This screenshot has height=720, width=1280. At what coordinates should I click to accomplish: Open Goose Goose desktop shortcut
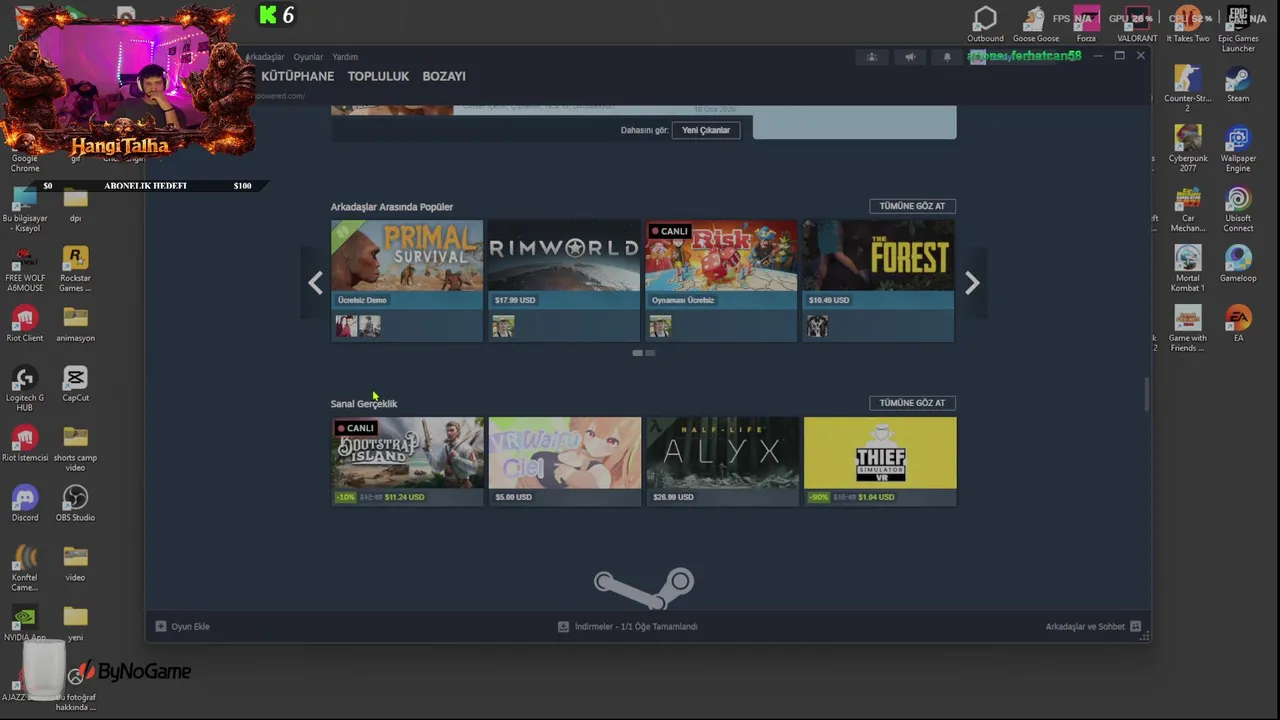(1036, 24)
